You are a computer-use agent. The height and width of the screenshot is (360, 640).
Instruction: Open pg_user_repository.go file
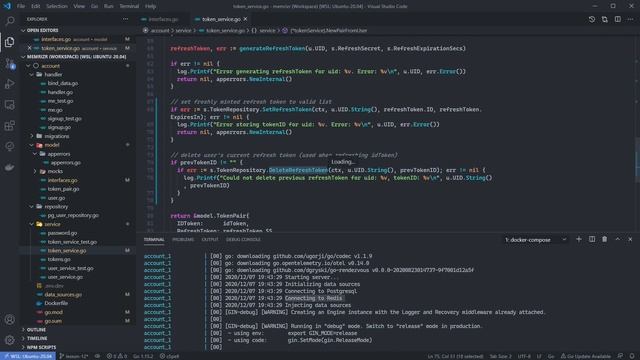73,216
